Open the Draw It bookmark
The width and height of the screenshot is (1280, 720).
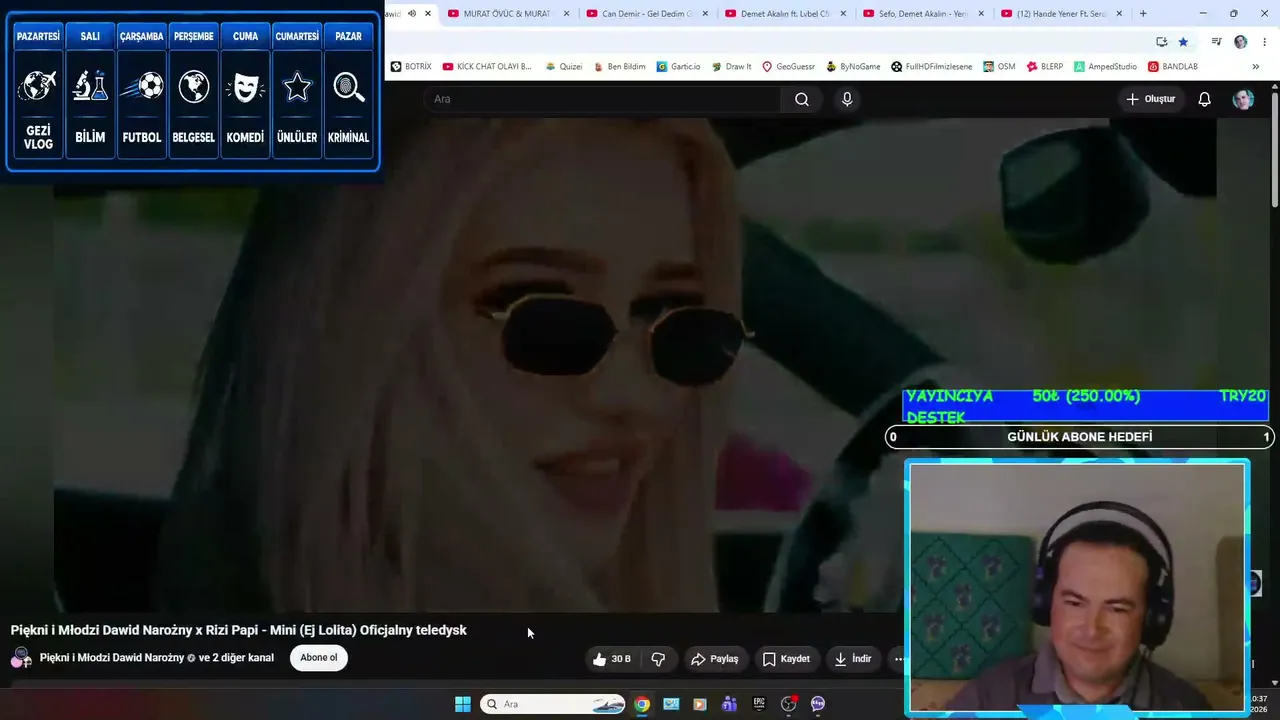[731, 67]
